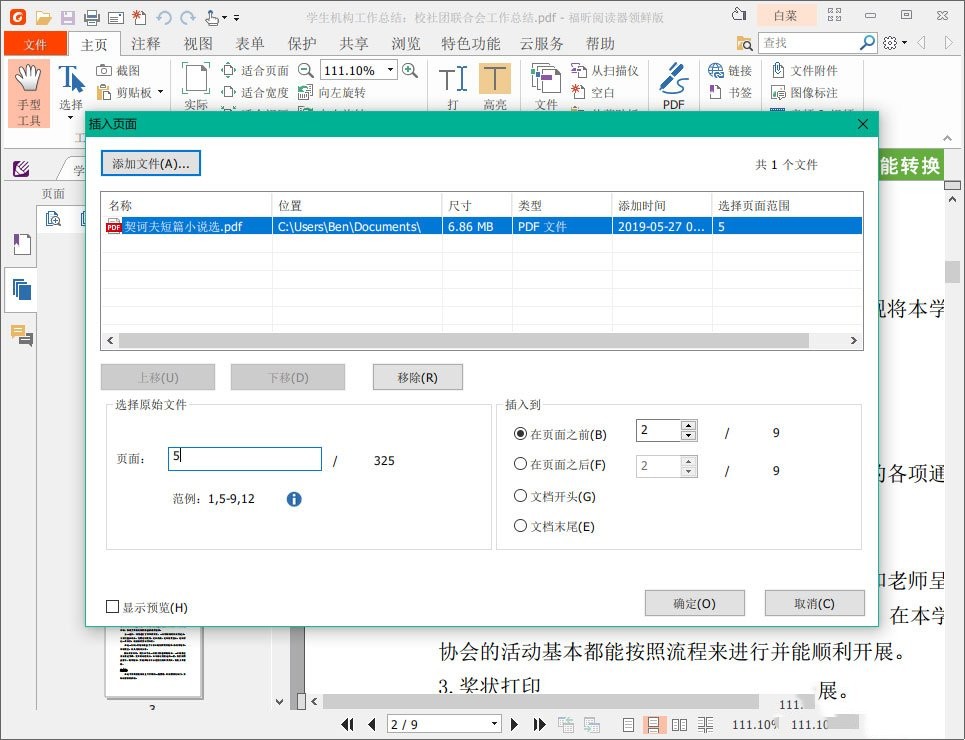Switch to the View ribbon tab
The width and height of the screenshot is (965, 740).
[x=198, y=44]
